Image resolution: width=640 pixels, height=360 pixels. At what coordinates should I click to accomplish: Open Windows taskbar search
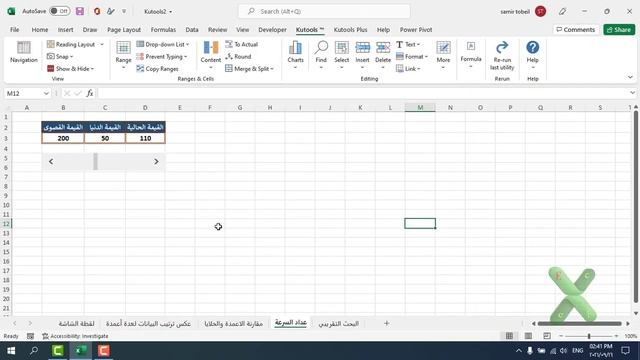coord(34,351)
